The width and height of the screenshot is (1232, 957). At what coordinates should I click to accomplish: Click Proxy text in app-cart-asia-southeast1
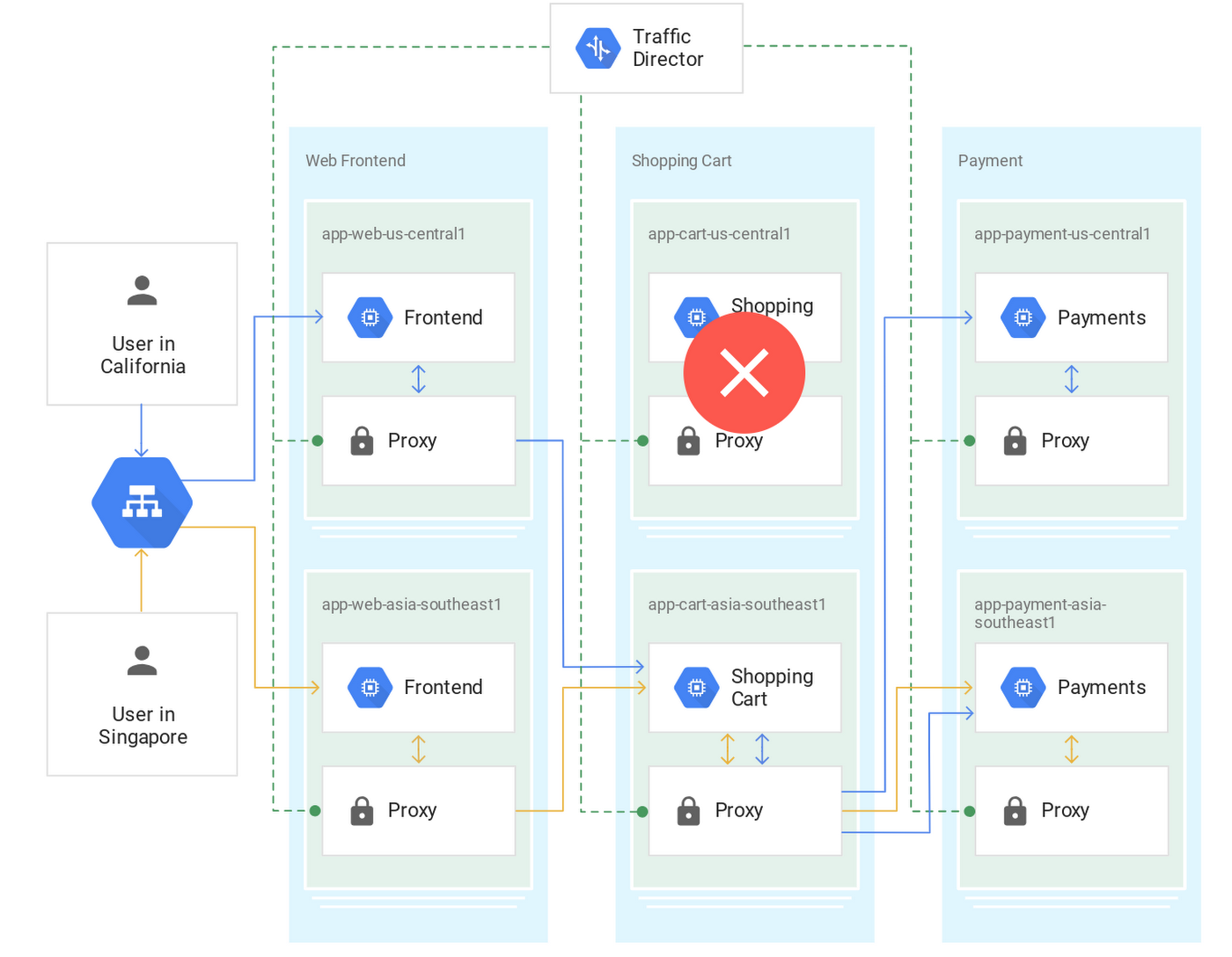[738, 811]
